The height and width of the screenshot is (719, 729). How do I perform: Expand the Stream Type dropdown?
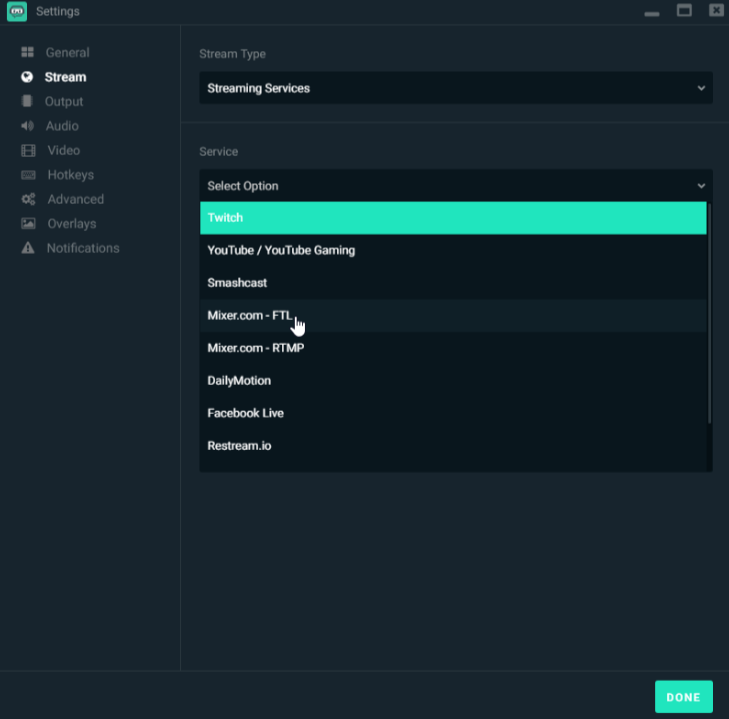click(x=455, y=88)
